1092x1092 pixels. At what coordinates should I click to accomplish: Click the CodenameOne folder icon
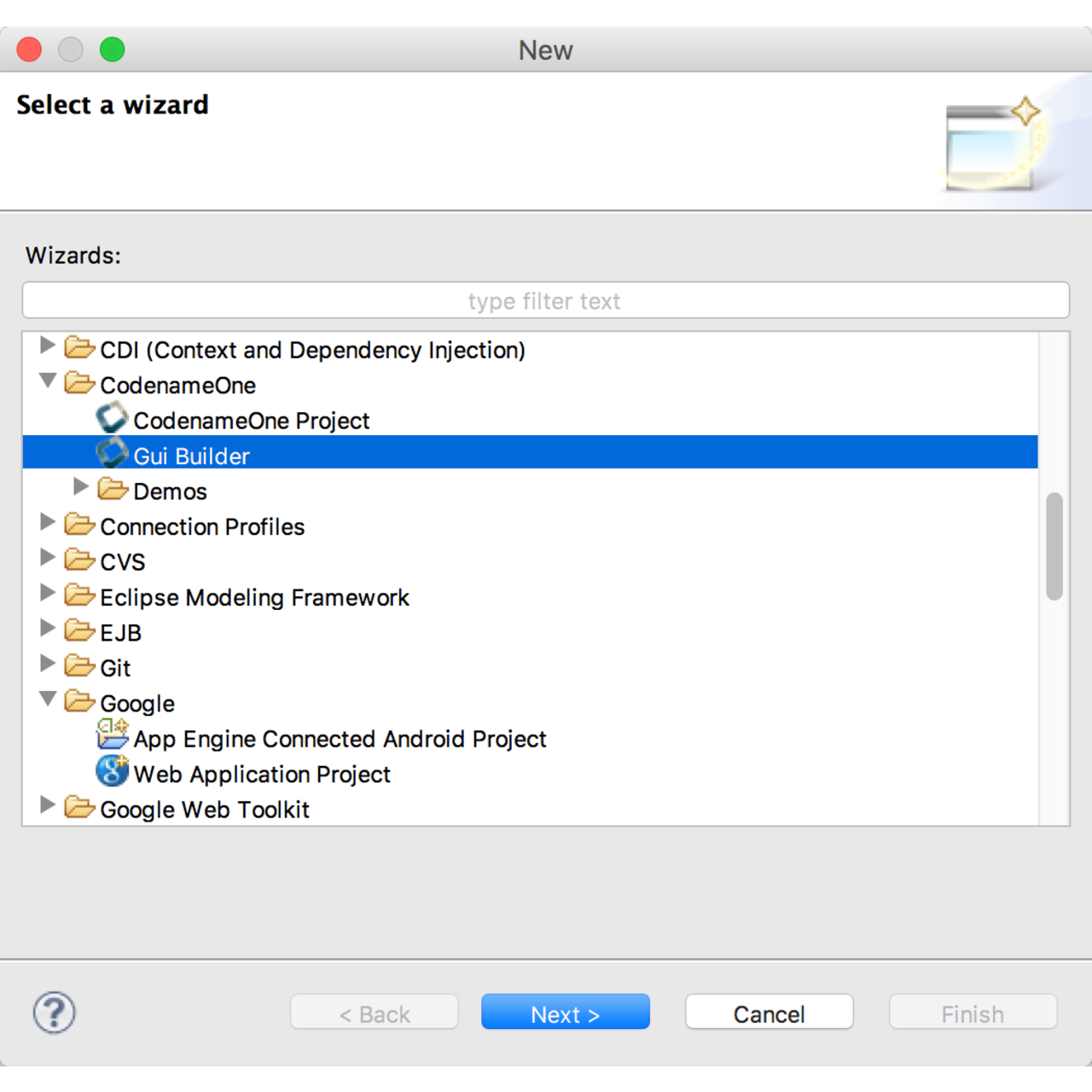pyautogui.click(x=79, y=382)
